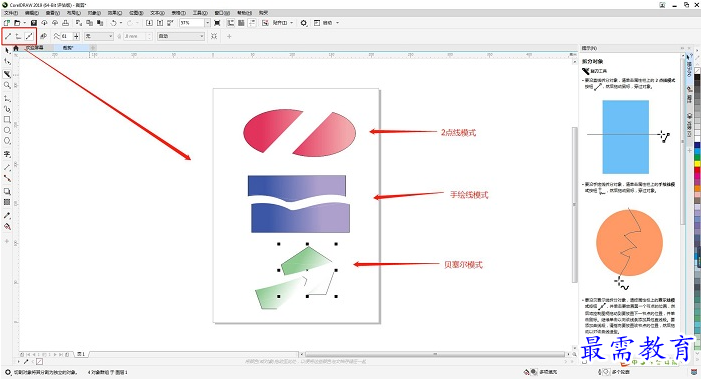
Task: Select the freehand mode button
Action: coord(18,36)
